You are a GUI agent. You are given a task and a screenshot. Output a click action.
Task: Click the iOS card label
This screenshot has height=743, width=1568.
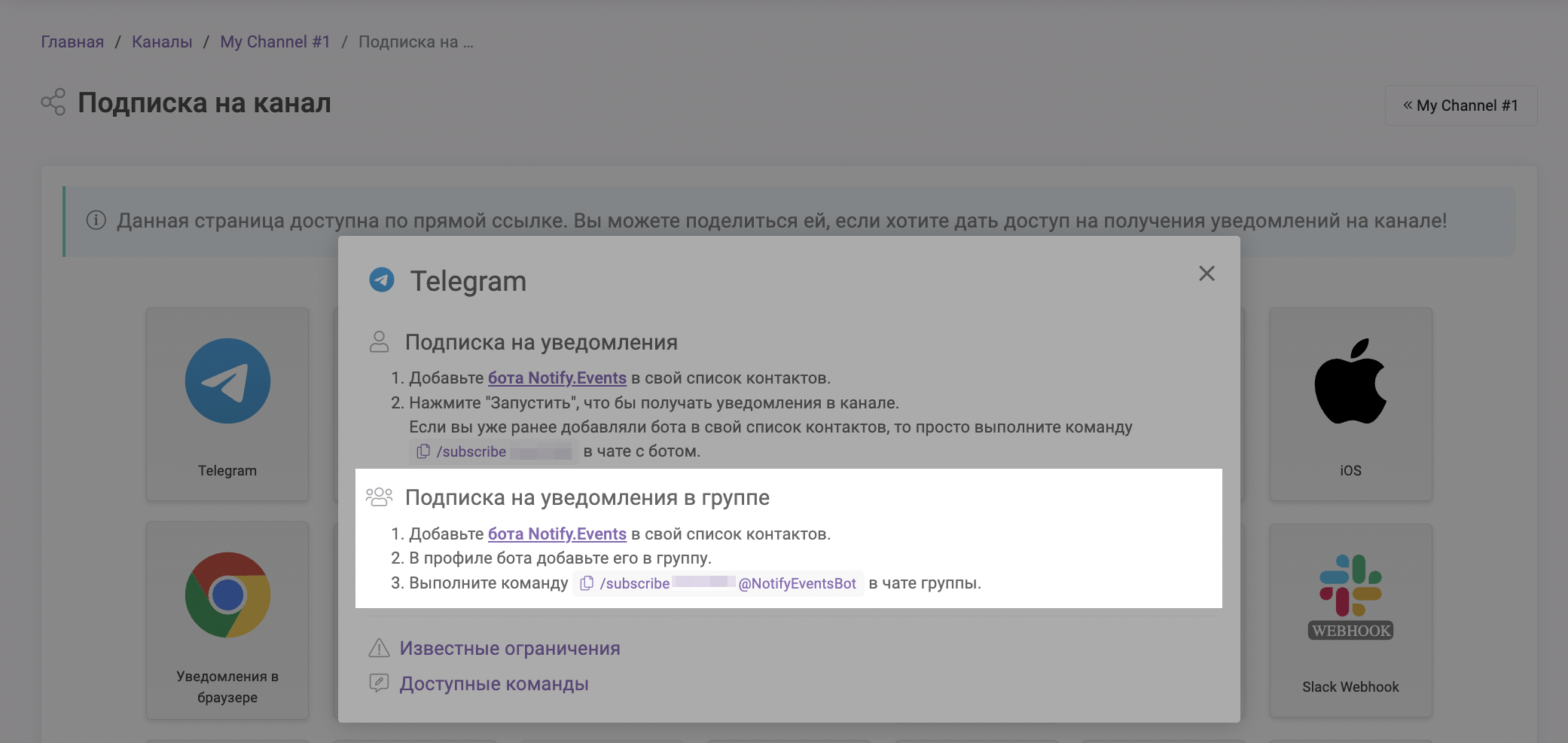point(1350,470)
